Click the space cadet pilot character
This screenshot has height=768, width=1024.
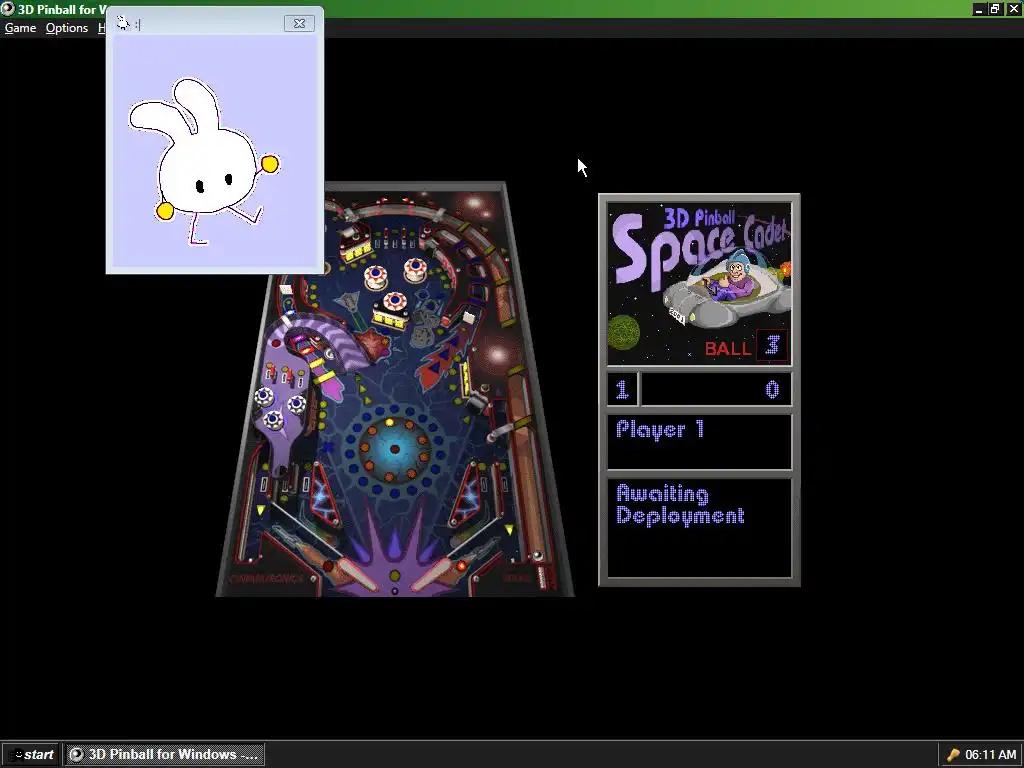[x=737, y=276]
